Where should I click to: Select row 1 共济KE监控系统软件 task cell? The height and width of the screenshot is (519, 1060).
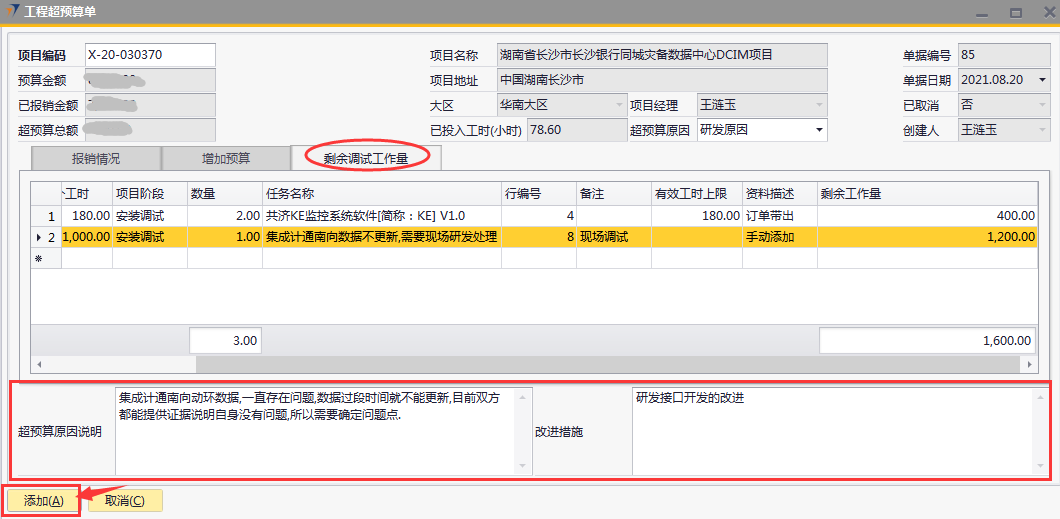click(x=380, y=215)
